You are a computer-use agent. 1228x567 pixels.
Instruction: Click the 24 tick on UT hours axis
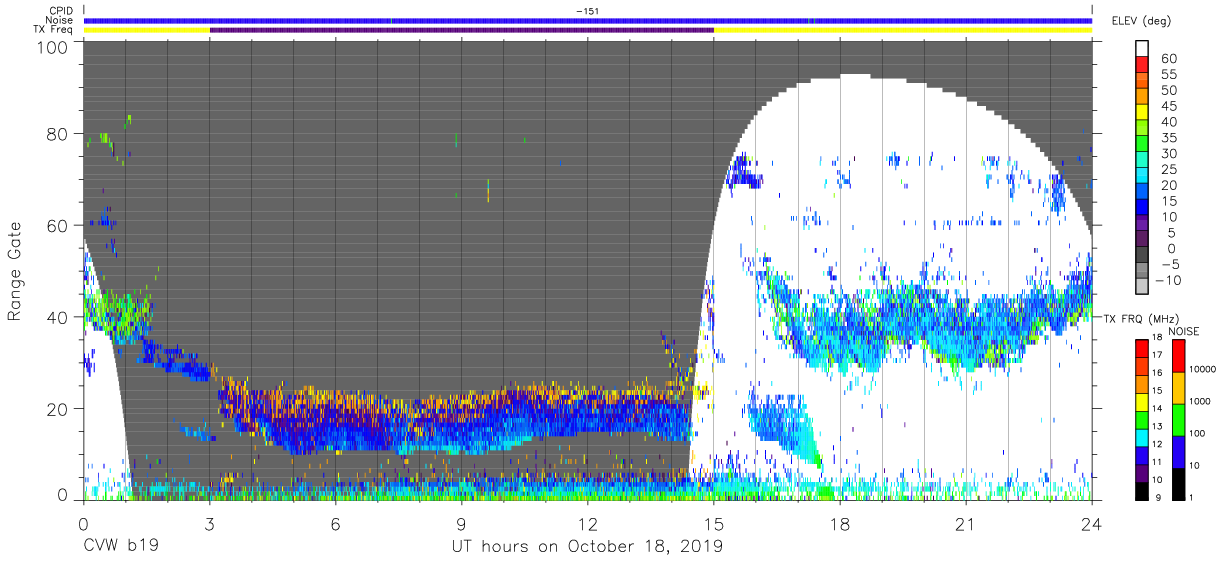1091,523
